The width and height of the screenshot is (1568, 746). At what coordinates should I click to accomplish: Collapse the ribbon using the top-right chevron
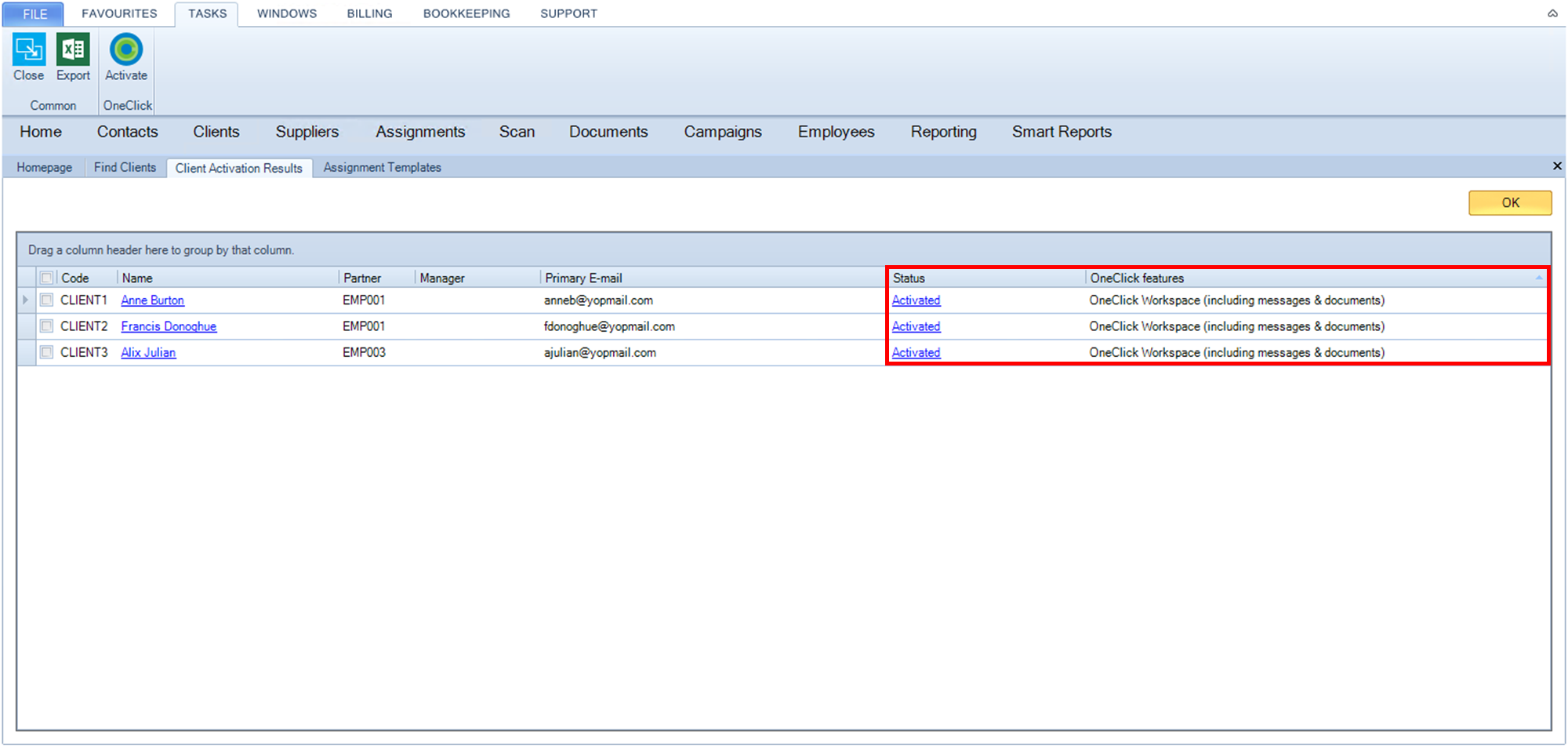[1552, 13]
